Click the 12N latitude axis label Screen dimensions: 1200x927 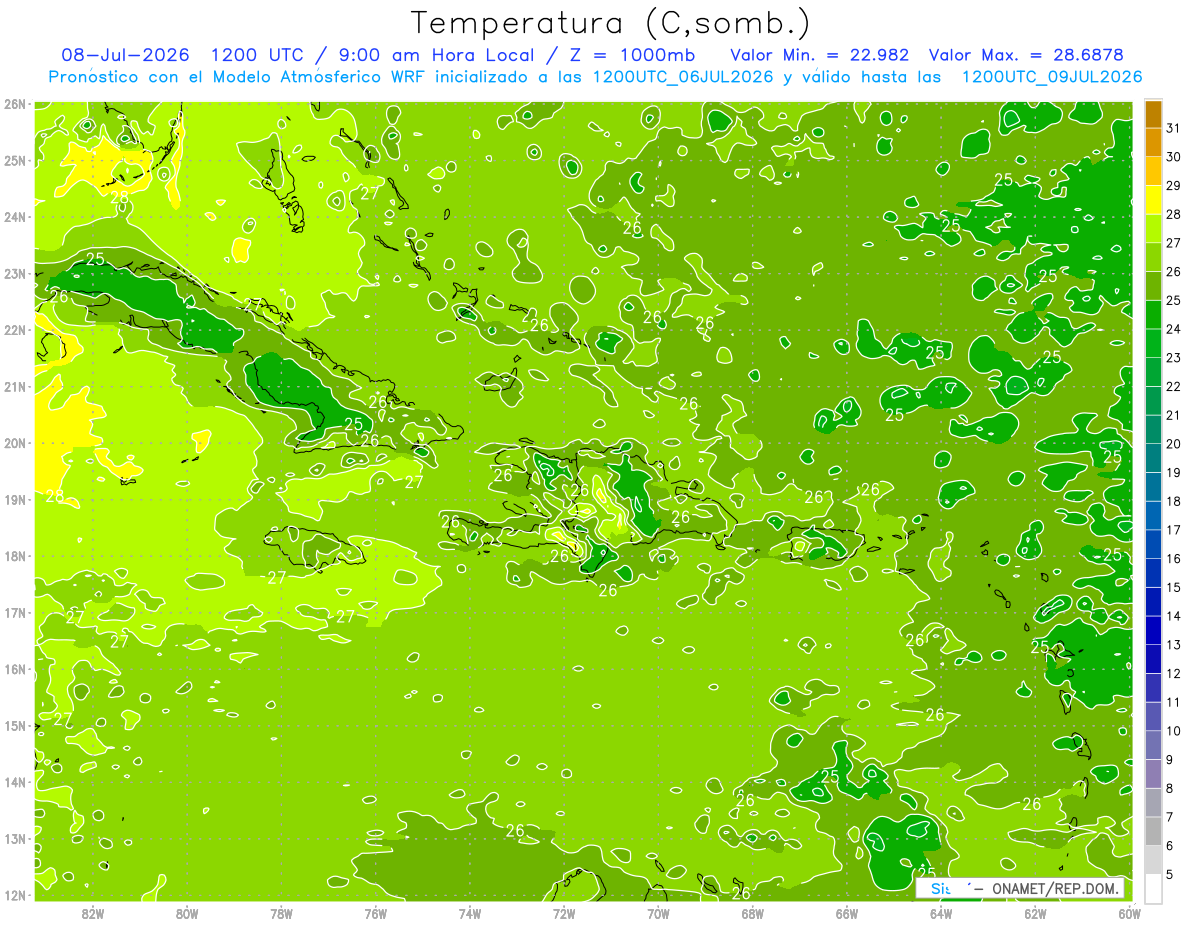click(16, 895)
